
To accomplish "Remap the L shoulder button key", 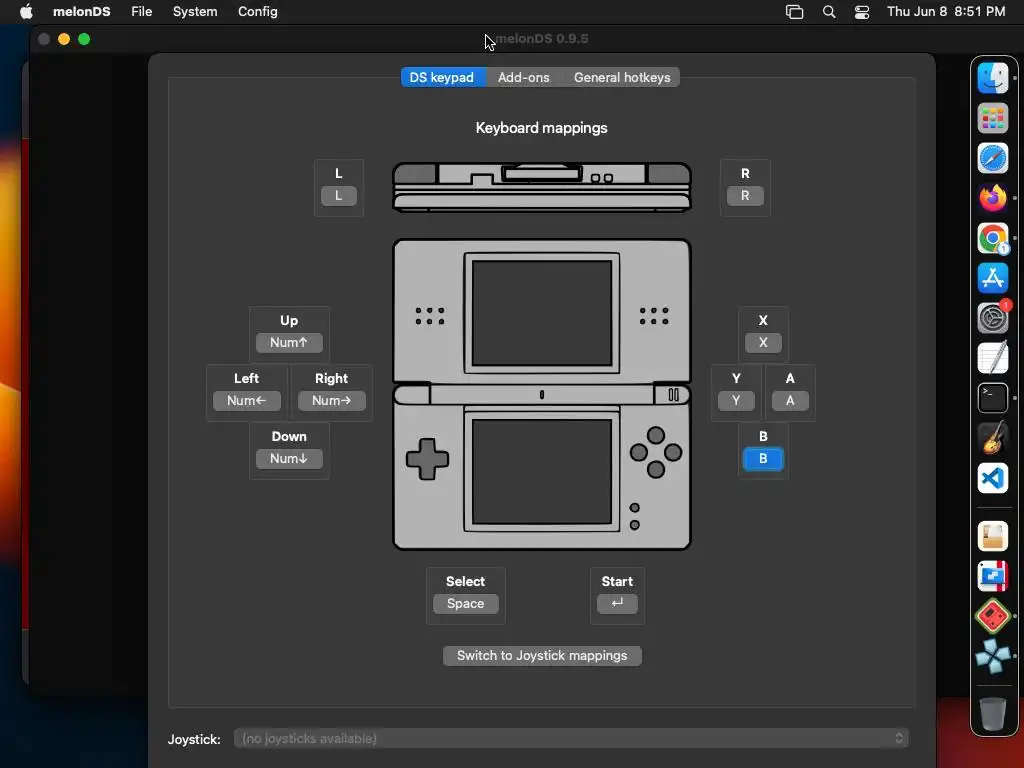I will coord(338,196).
